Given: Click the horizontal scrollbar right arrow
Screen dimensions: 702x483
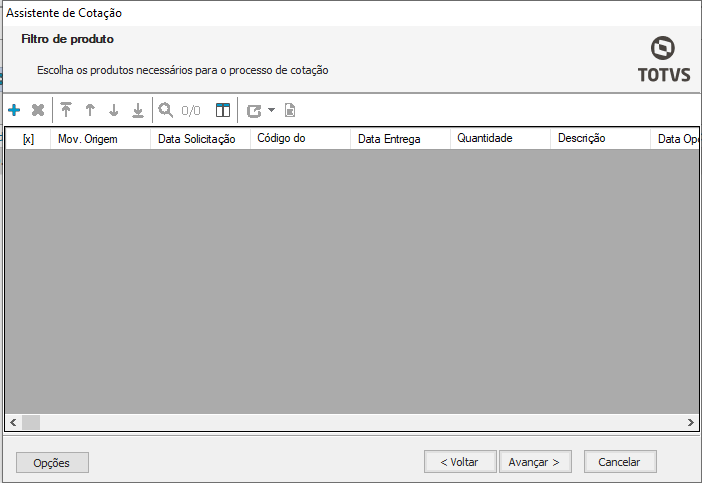Looking at the screenshot, I should [x=690, y=423].
